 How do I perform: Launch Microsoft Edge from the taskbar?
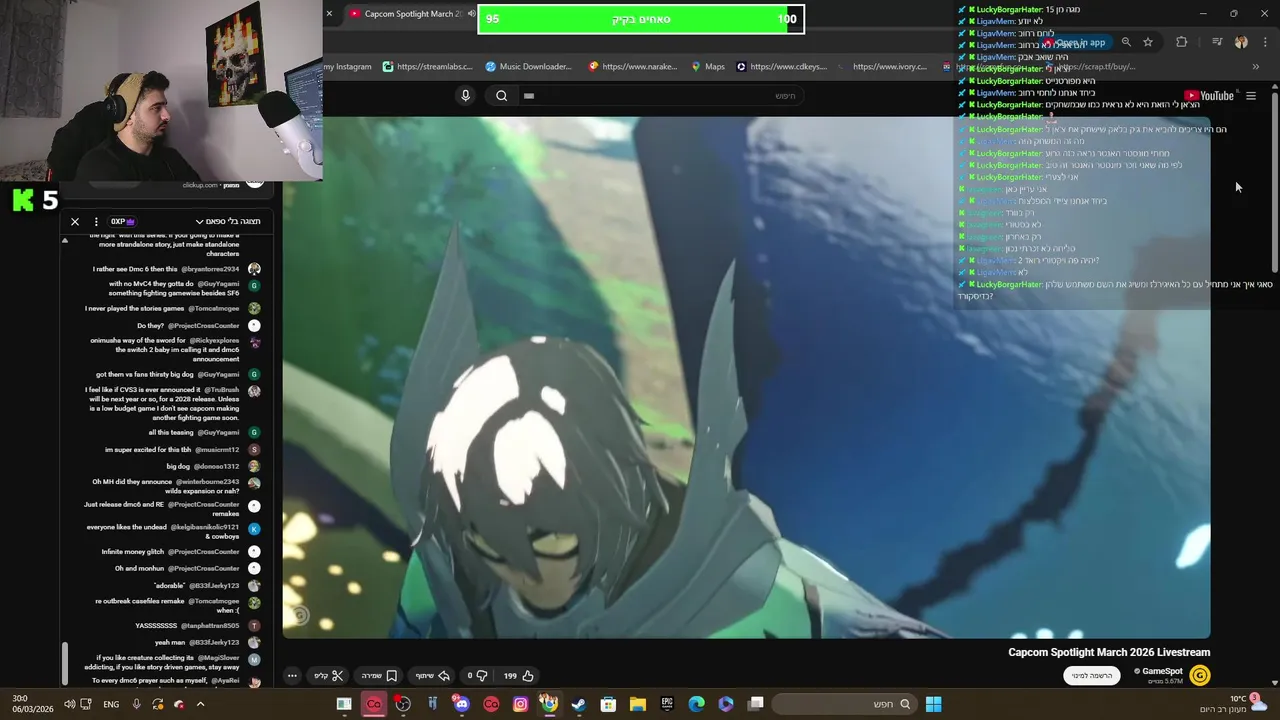pos(696,704)
